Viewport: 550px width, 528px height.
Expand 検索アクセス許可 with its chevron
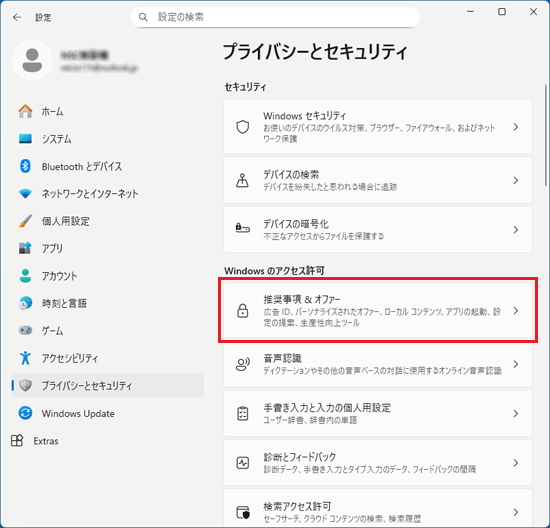click(x=516, y=512)
